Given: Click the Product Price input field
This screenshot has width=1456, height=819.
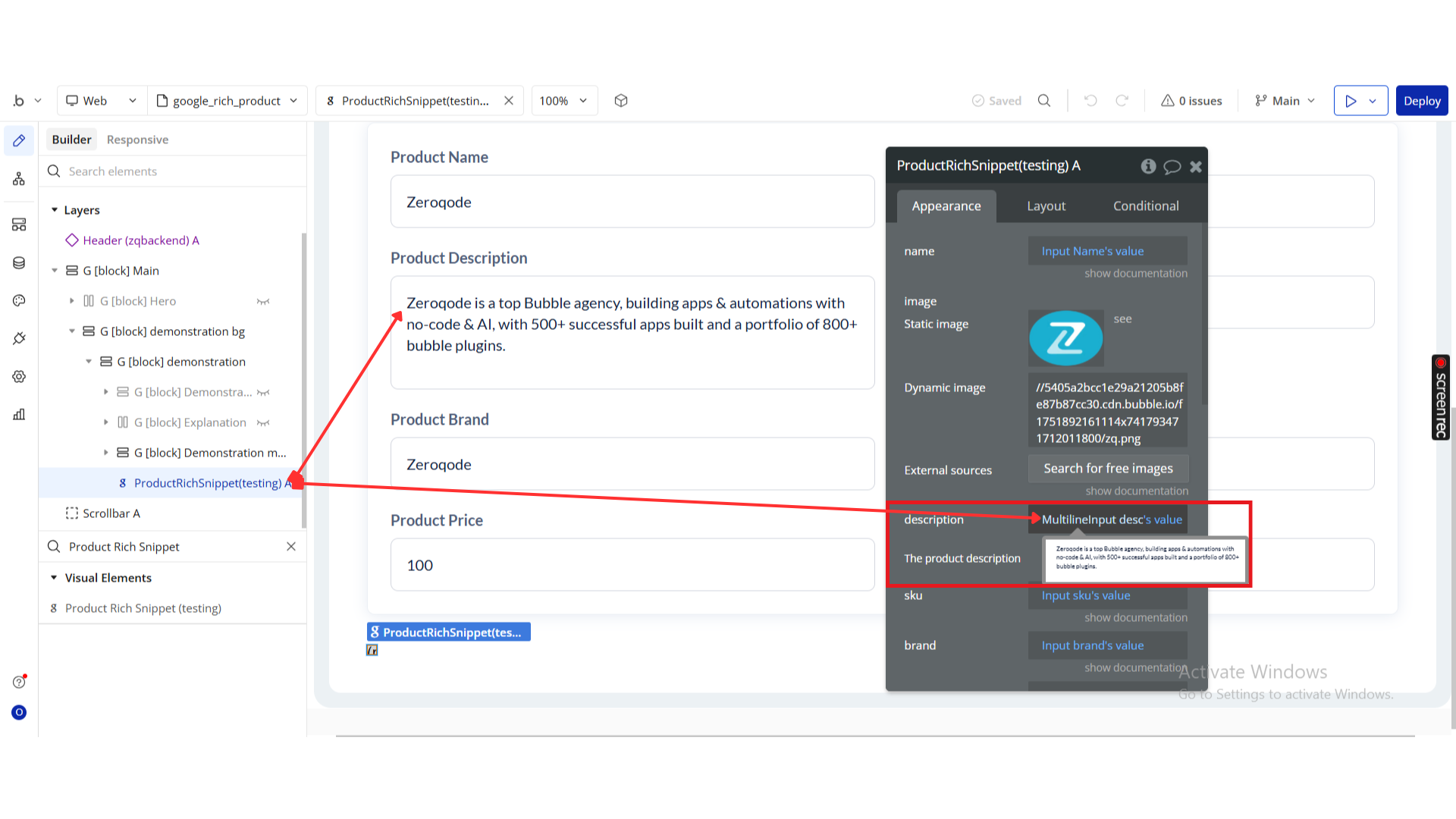Looking at the screenshot, I should point(632,565).
